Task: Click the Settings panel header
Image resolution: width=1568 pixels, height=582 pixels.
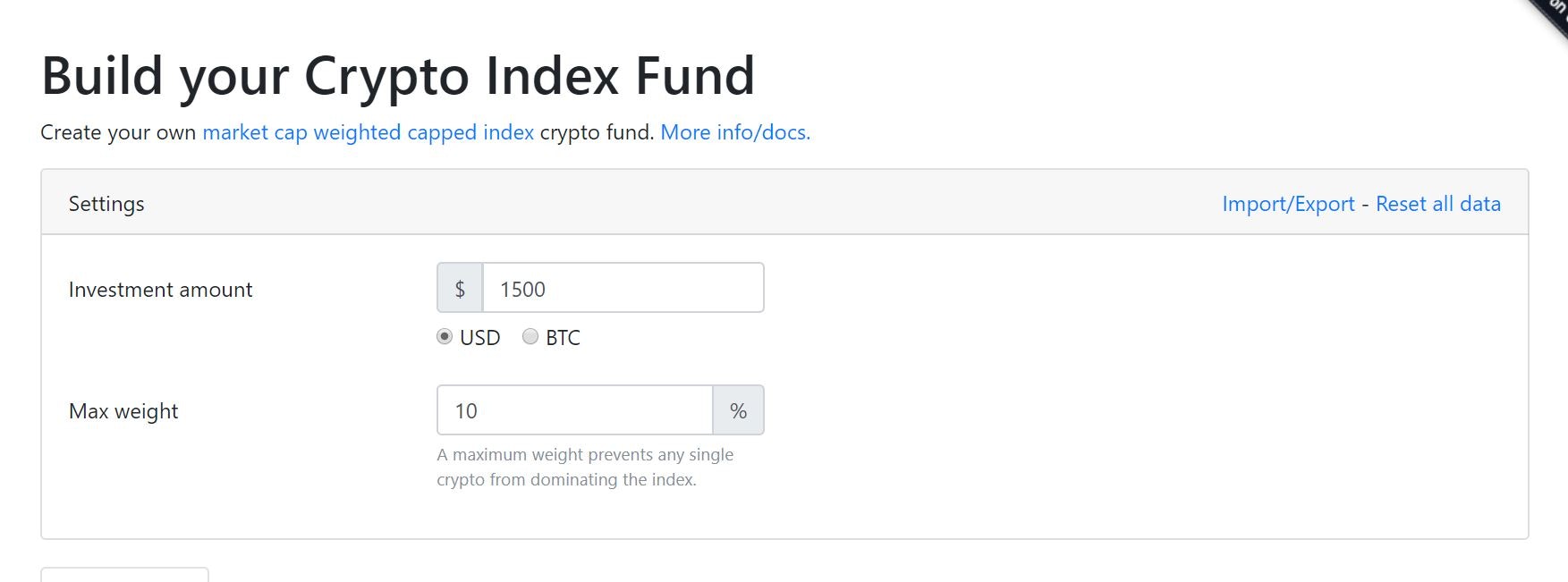Action: pyautogui.click(x=106, y=203)
